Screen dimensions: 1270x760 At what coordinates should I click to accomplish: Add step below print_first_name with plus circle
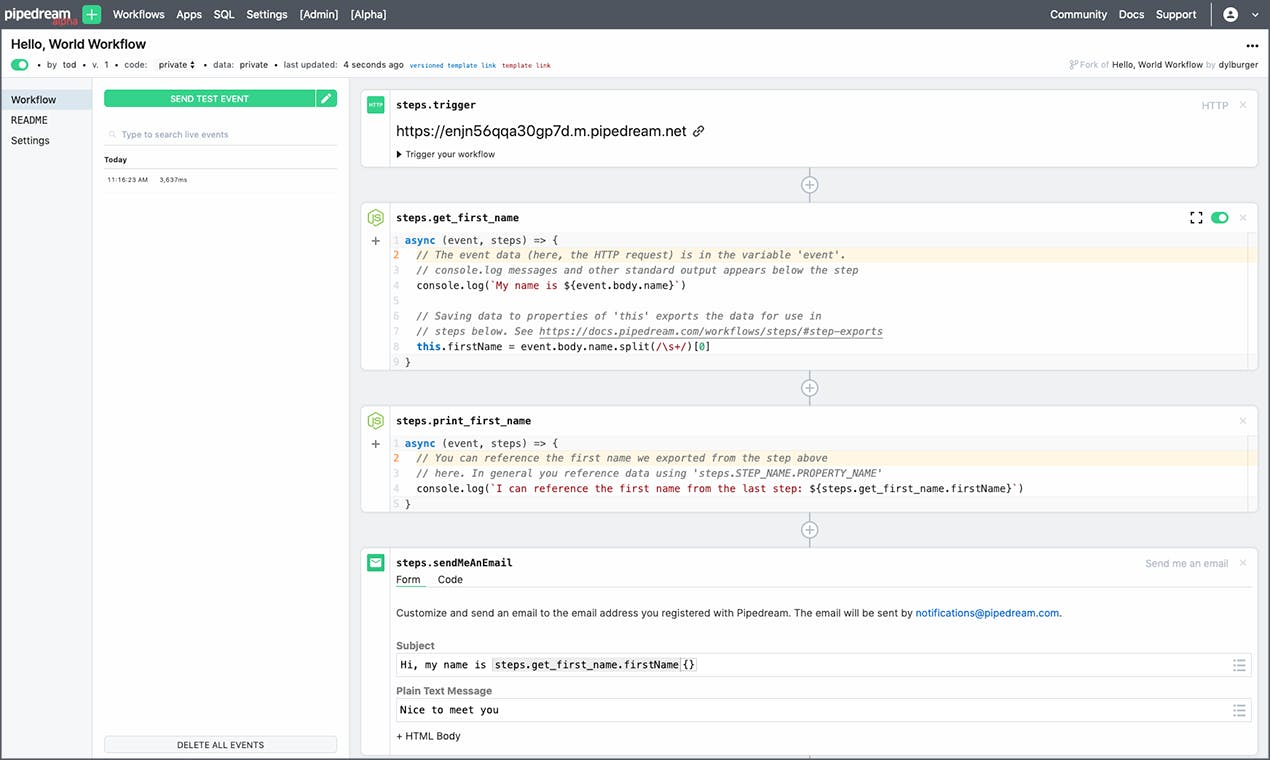coord(810,530)
